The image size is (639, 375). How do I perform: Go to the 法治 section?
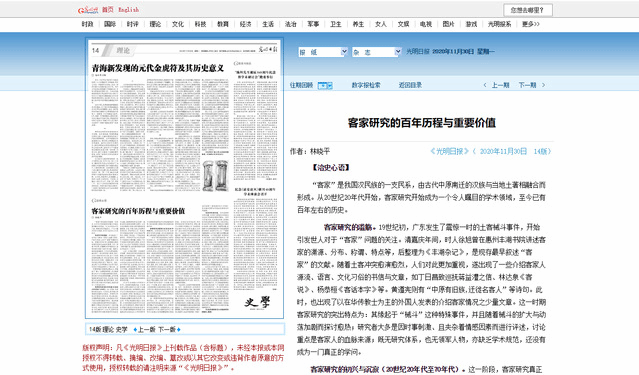click(x=291, y=24)
